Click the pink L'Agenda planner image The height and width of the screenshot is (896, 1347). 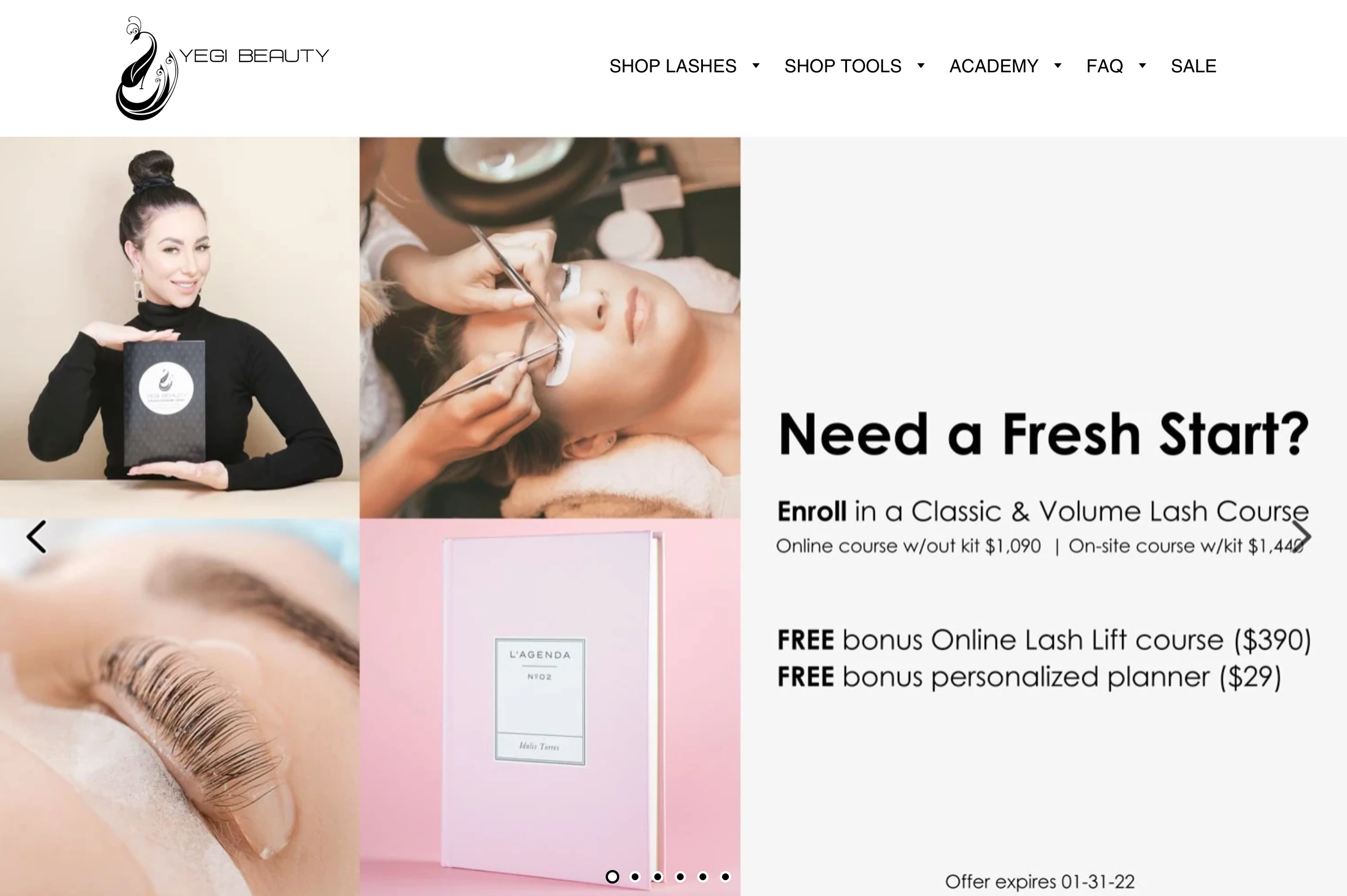(550, 707)
